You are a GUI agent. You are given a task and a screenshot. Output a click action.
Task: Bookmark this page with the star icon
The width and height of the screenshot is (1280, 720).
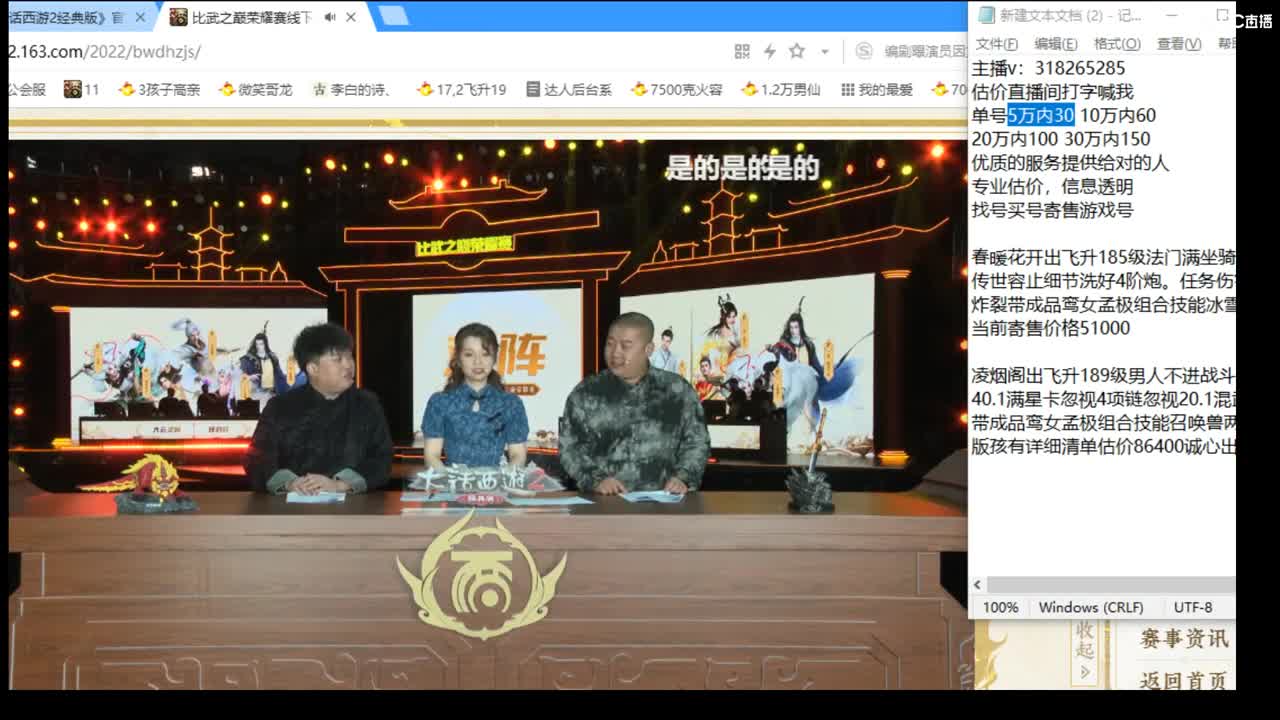pos(797,51)
